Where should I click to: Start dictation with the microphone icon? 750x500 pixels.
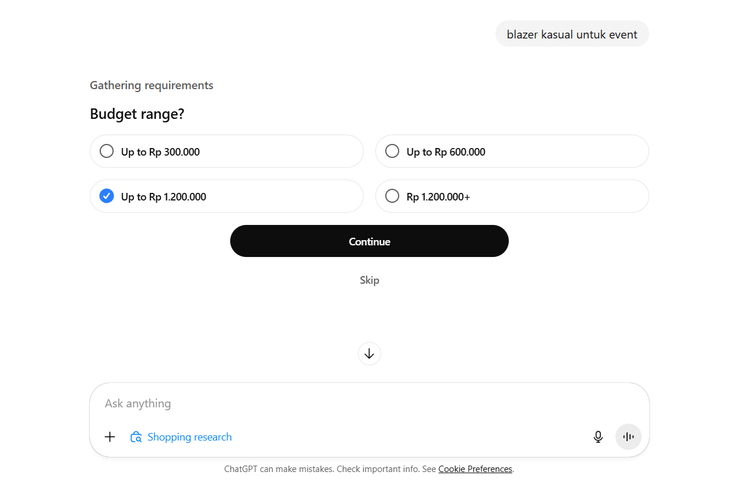click(598, 437)
